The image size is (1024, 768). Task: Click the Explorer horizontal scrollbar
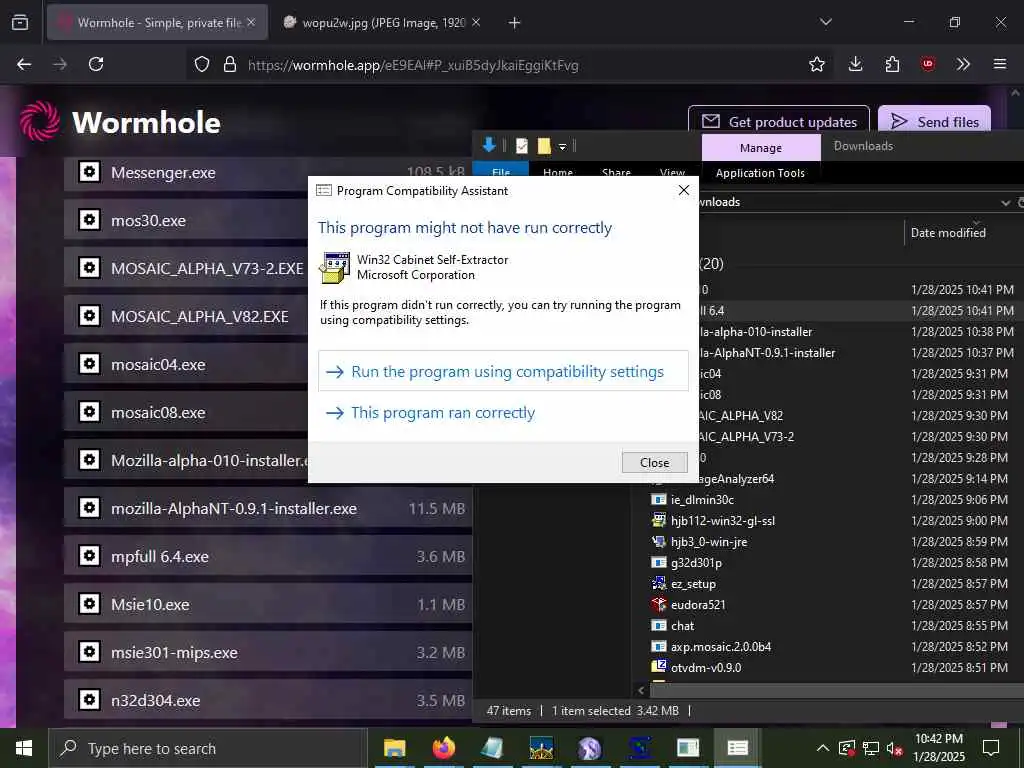pos(837,690)
